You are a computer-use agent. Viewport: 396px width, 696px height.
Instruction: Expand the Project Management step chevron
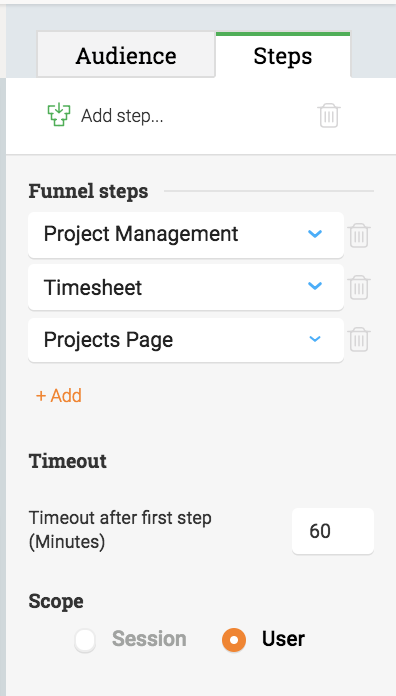click(x=315, y=234)
